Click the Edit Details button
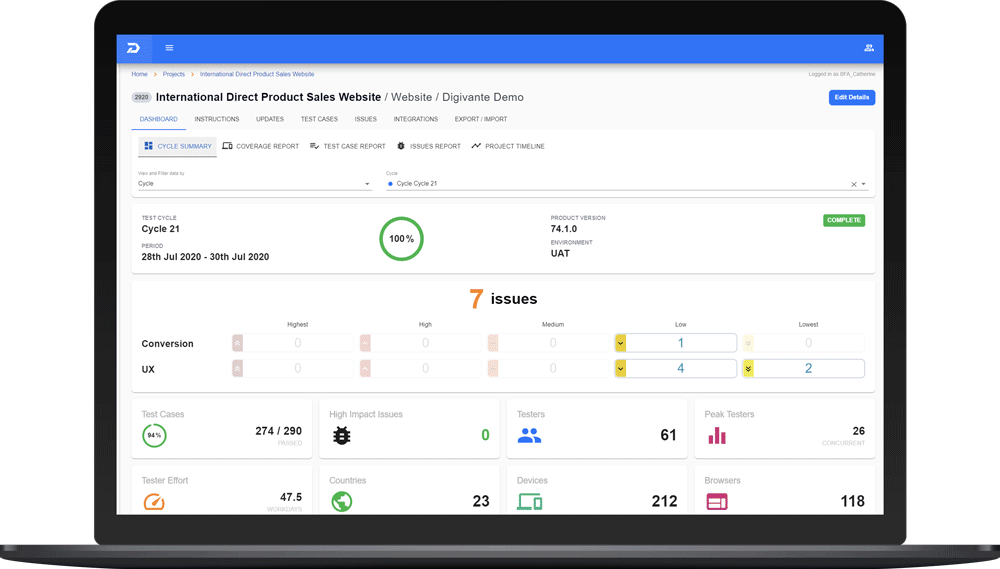This screenshot has width=1000, height=569. [851, 98]
